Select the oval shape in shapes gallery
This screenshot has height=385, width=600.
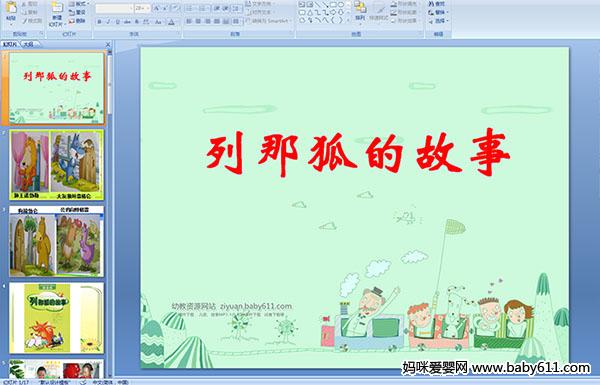click(342, 5)
